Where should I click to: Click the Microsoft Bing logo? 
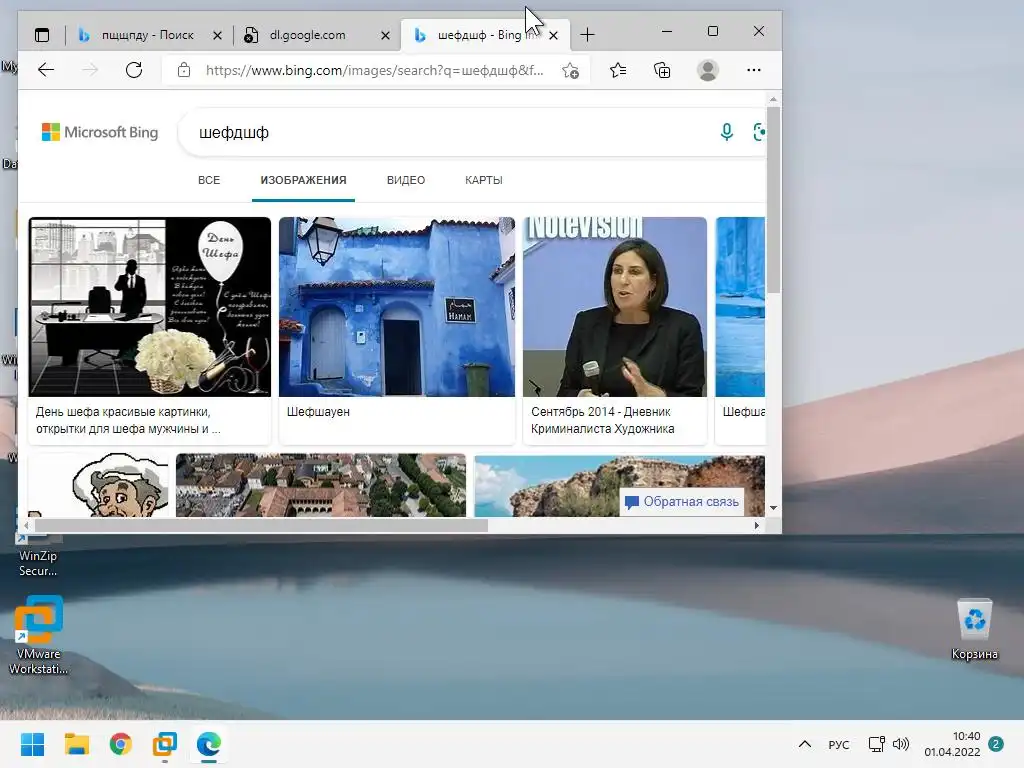(100, 133)
